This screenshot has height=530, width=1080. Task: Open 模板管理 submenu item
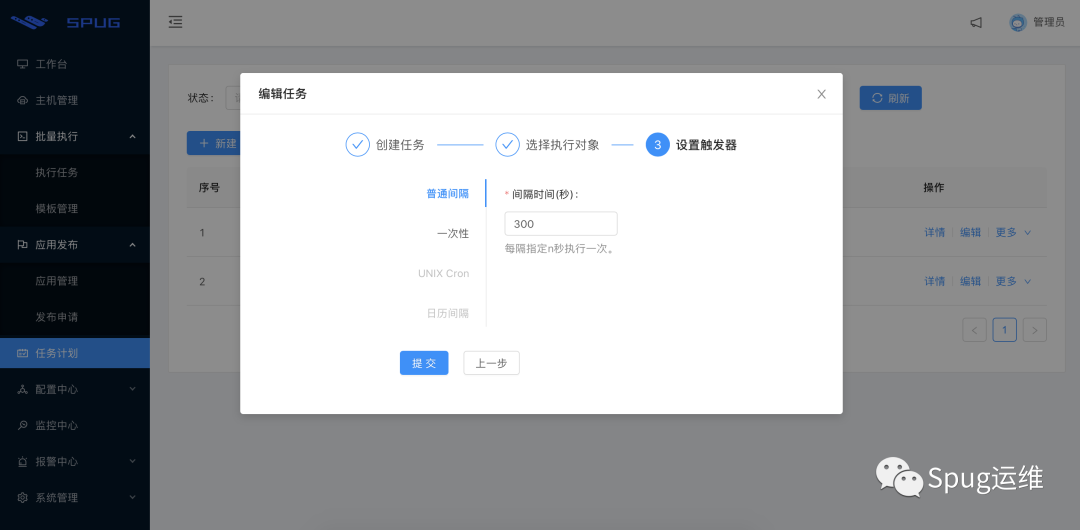point(74,208)
